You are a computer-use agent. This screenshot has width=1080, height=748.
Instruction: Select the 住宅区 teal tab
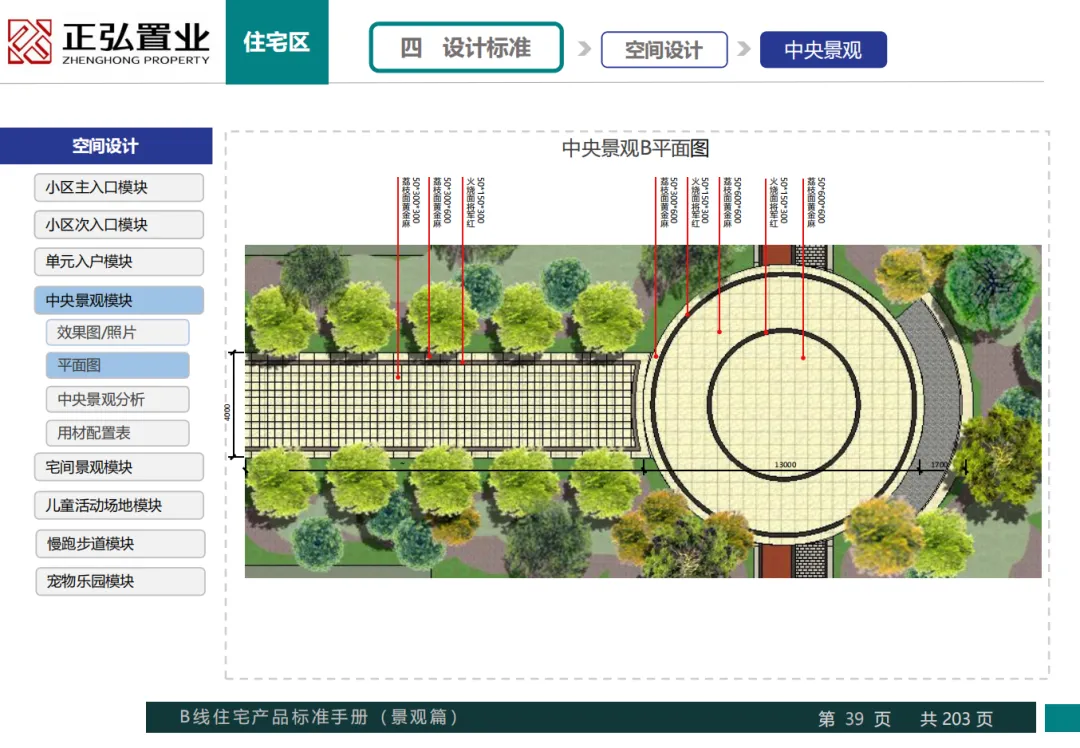pyautogui.click(x=277, y=42)
